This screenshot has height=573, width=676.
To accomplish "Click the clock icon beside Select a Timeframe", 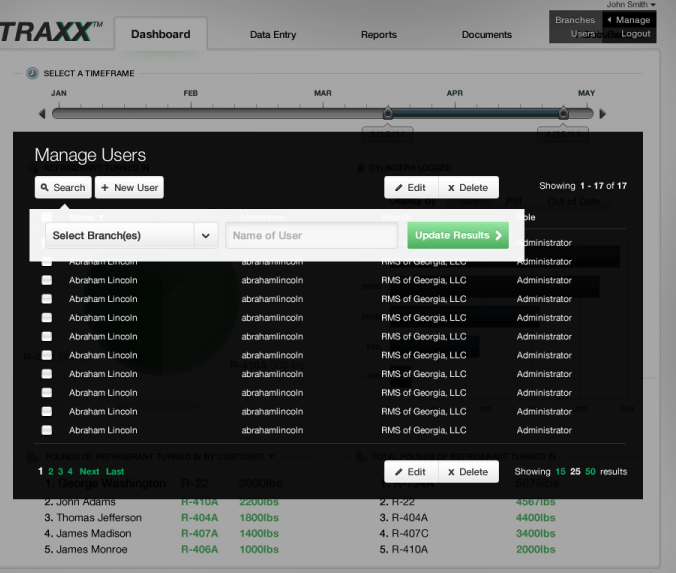I will [x=32, y=73].
